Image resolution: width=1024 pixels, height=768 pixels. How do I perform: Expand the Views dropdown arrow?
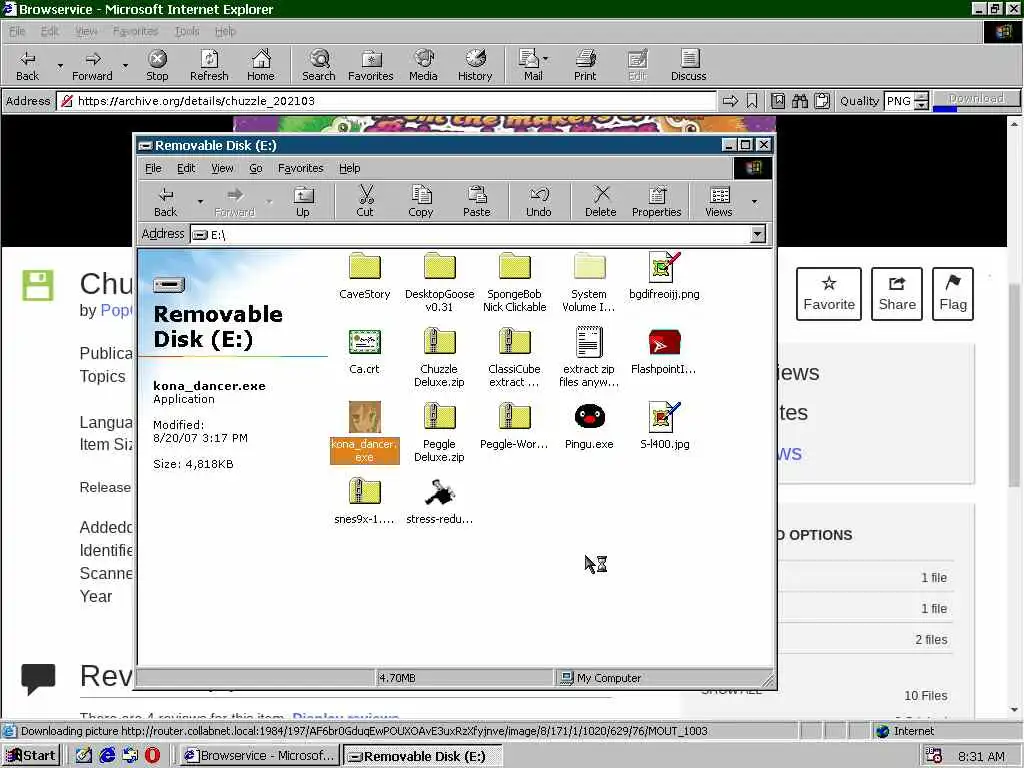(754, 202)
